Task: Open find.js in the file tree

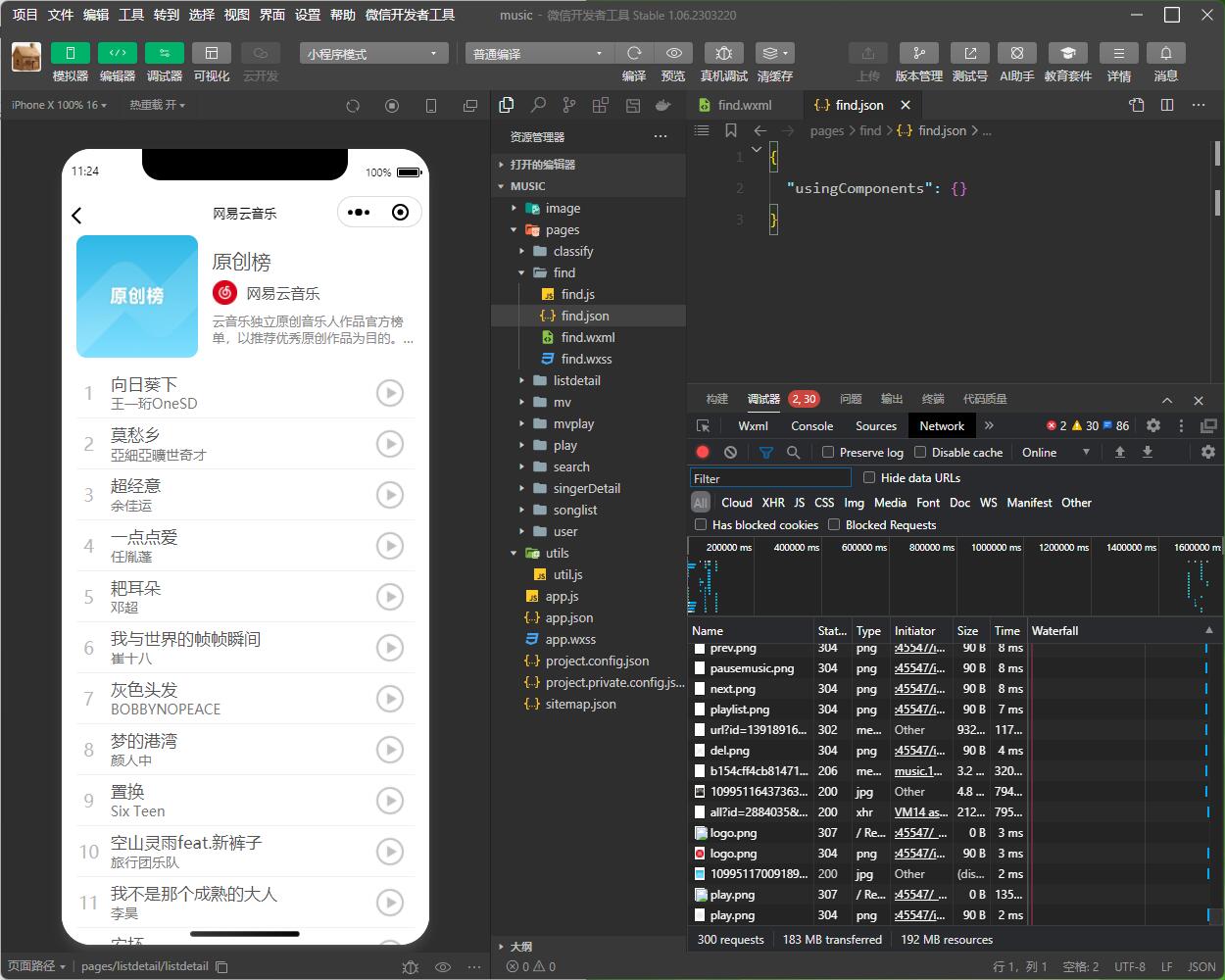Action: click(x=577, y=294)
